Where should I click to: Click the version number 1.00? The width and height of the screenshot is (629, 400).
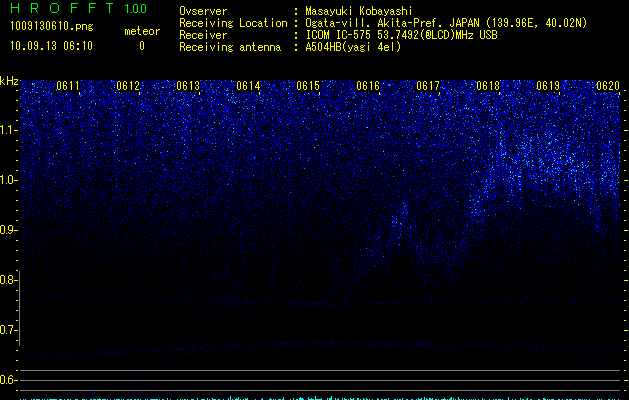(x=136, y=8)
